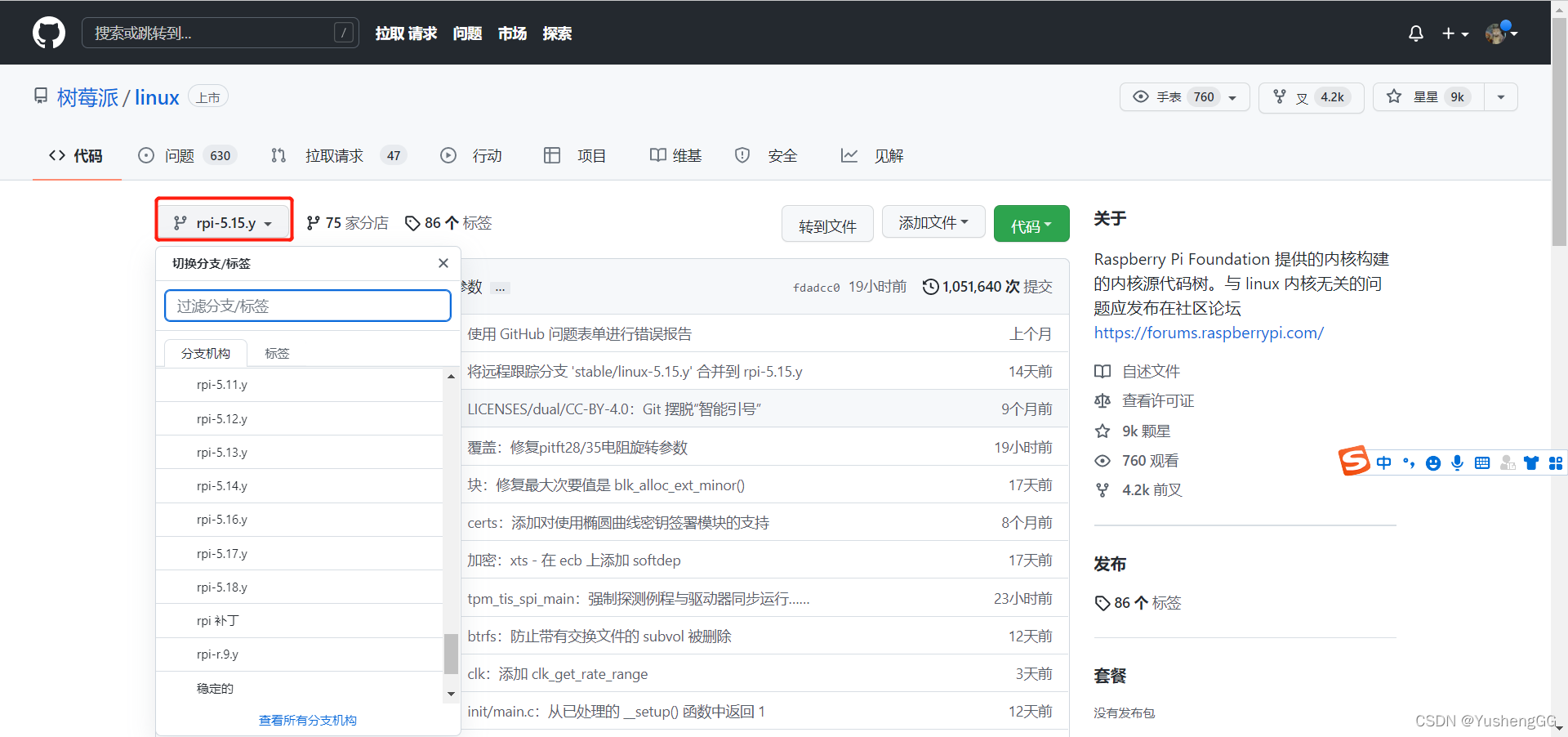The width and height of the screenshot is (1568, 737).
Task: Click the Sogou microphone voice input icon
Action: [1457, 463]
